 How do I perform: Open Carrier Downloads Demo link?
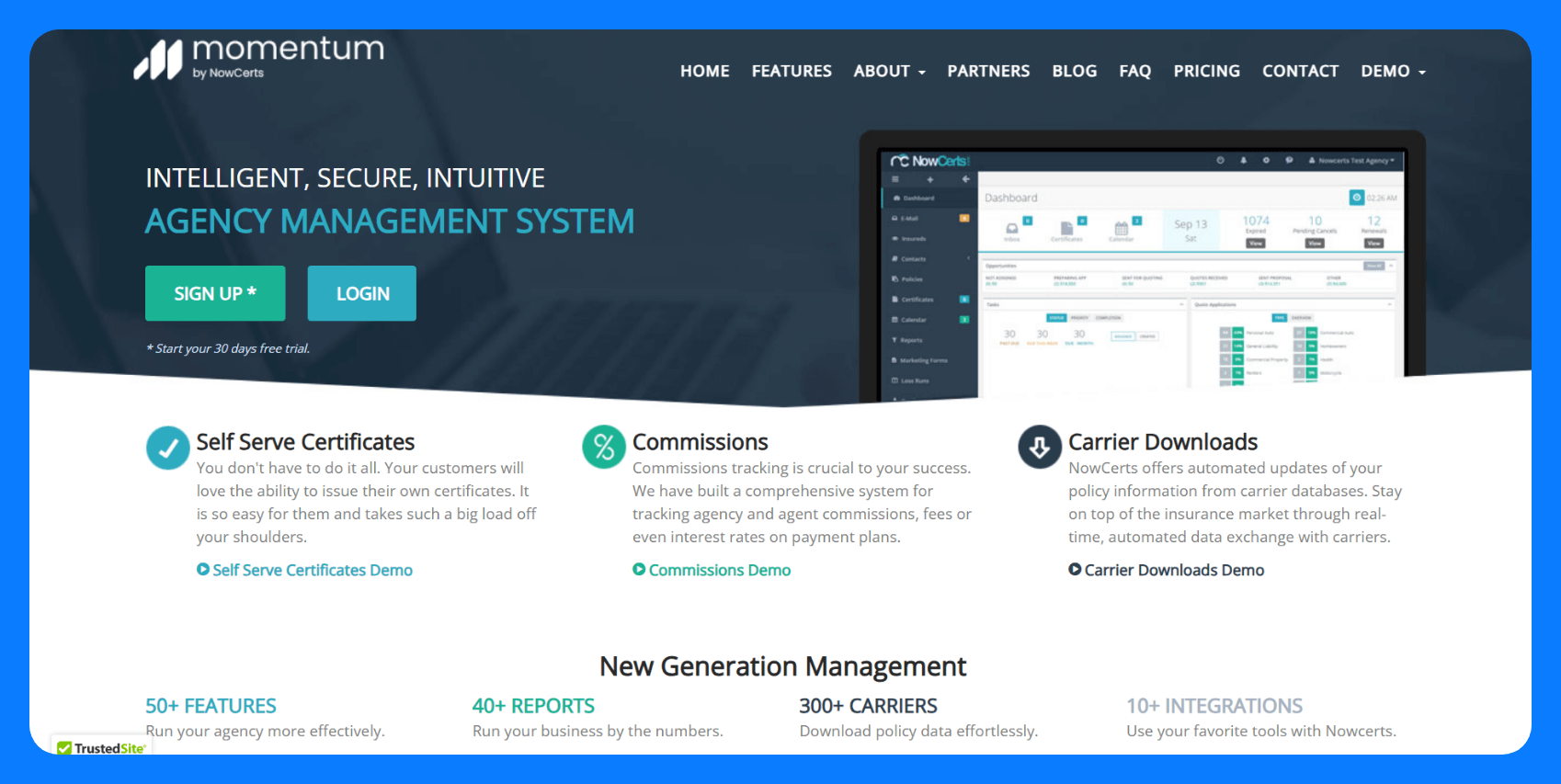click(x=1174, y=570)
